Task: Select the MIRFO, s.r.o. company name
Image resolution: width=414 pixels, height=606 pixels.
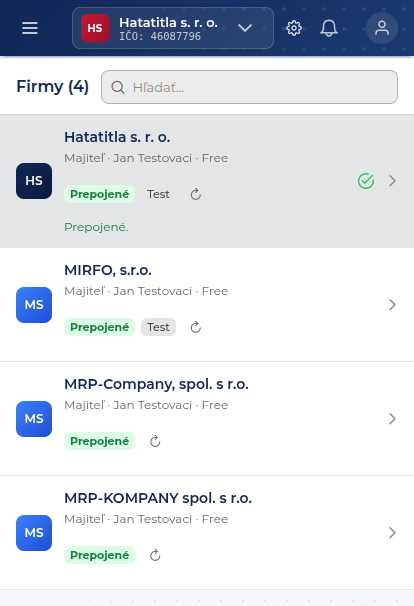Action: coord(108,270)
